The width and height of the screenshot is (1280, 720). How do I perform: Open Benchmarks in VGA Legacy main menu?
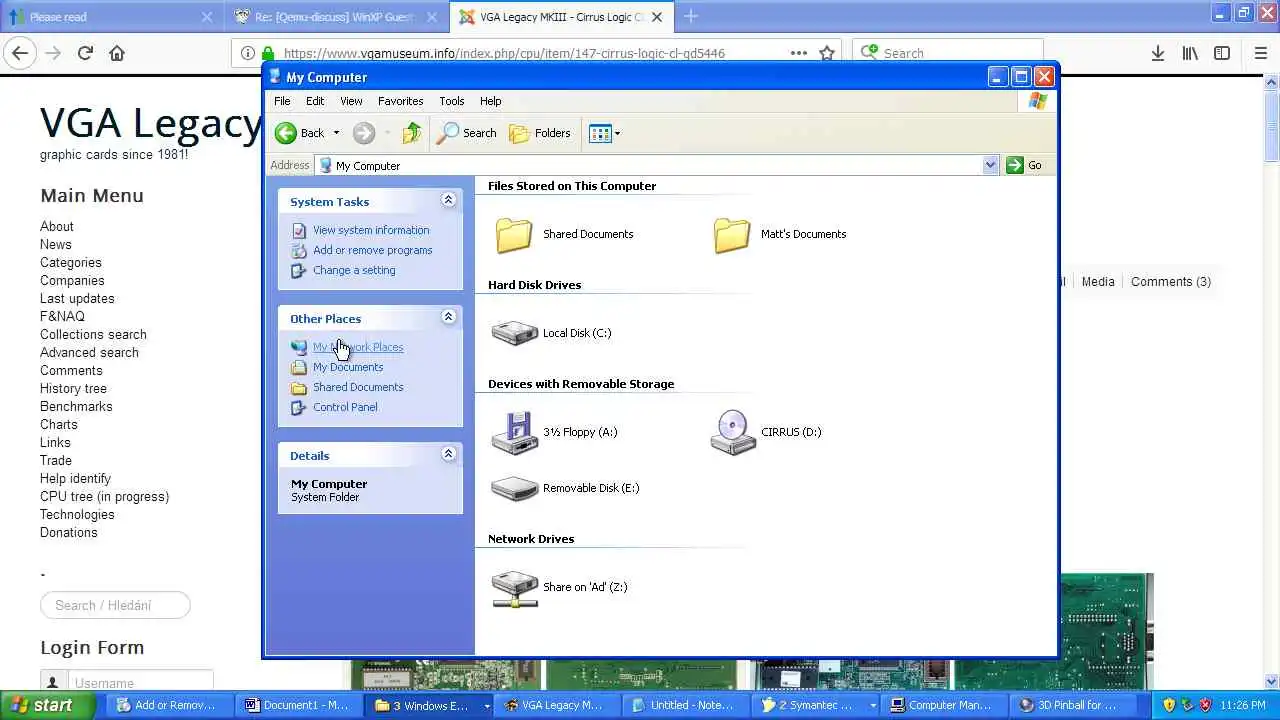click(76, 407)
